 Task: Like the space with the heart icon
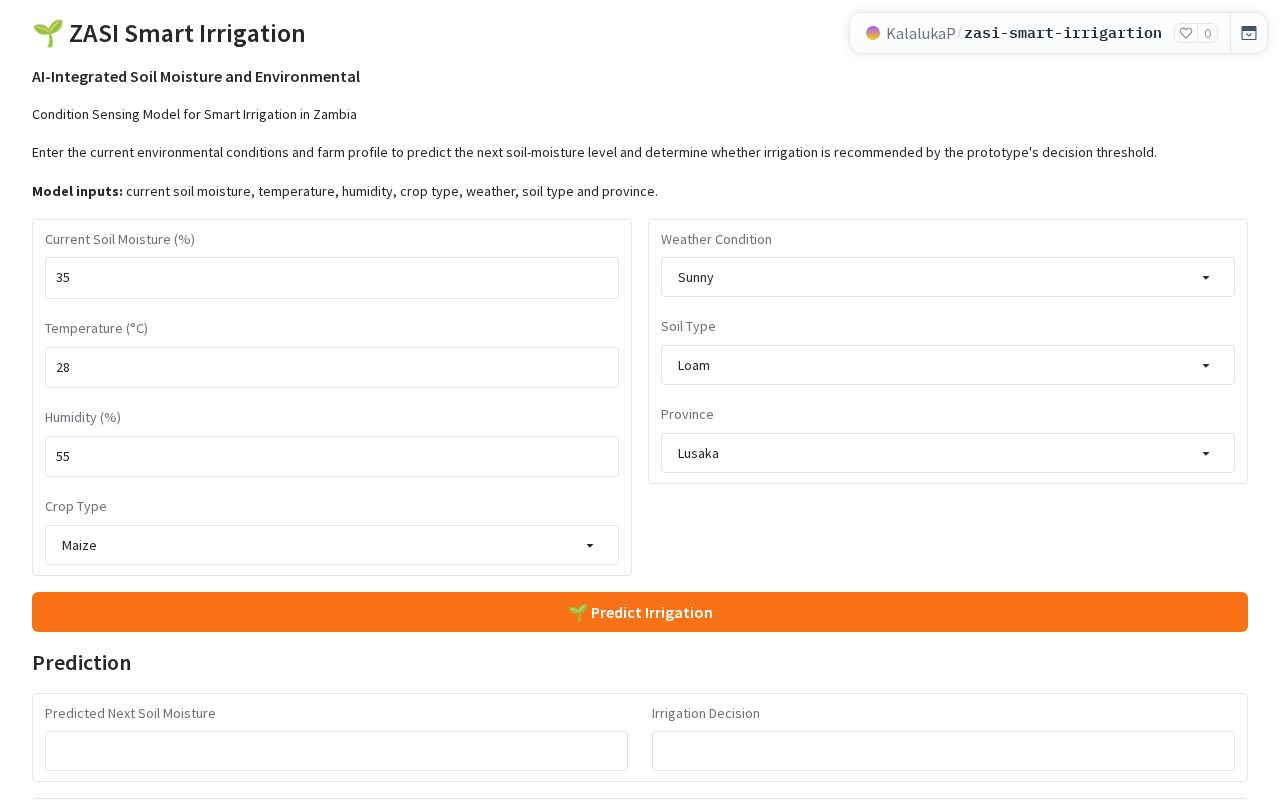(x=1186, y=33)
